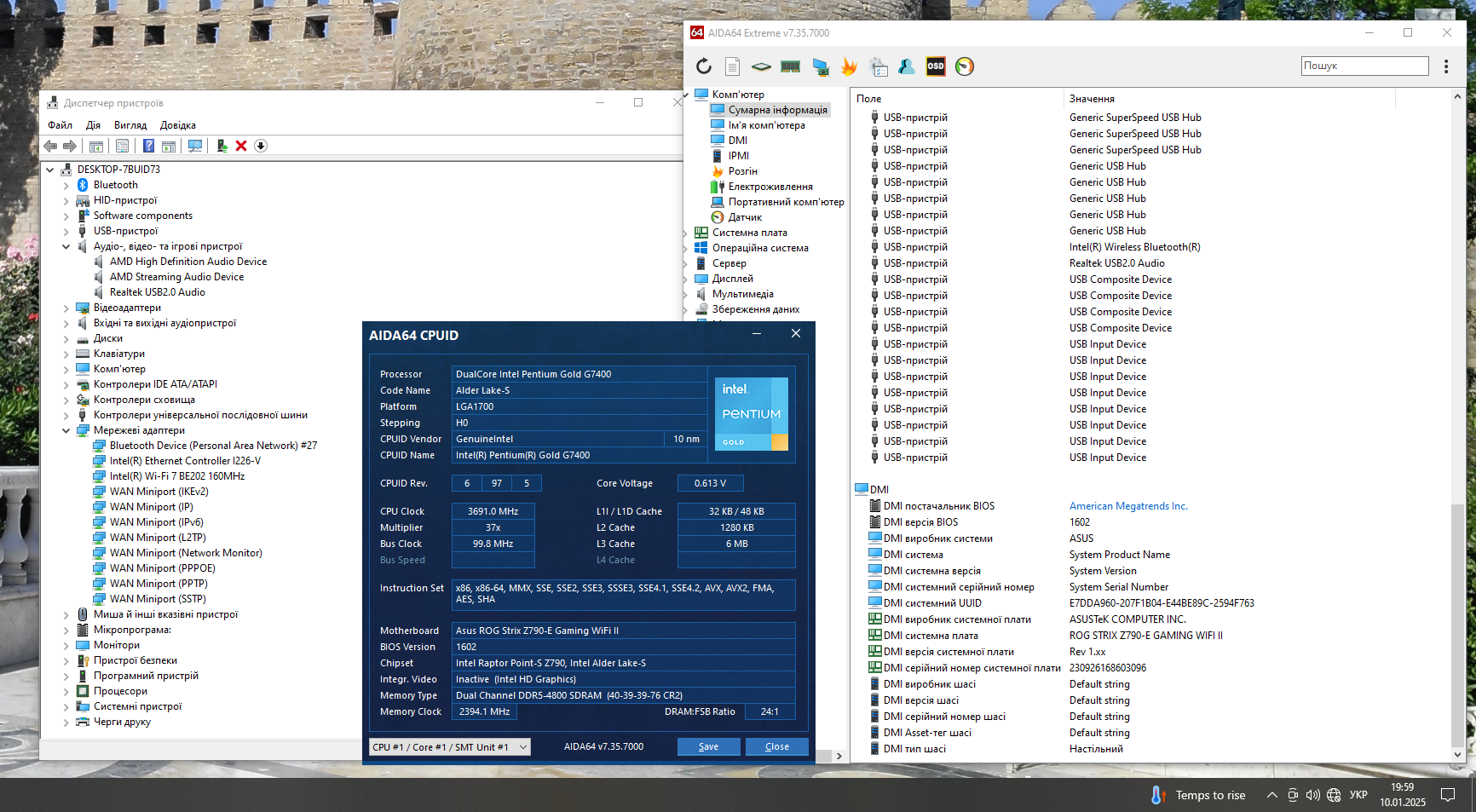
Task: Select Розгін in the AIDA64 tree
Action: (x=742, y=171)
